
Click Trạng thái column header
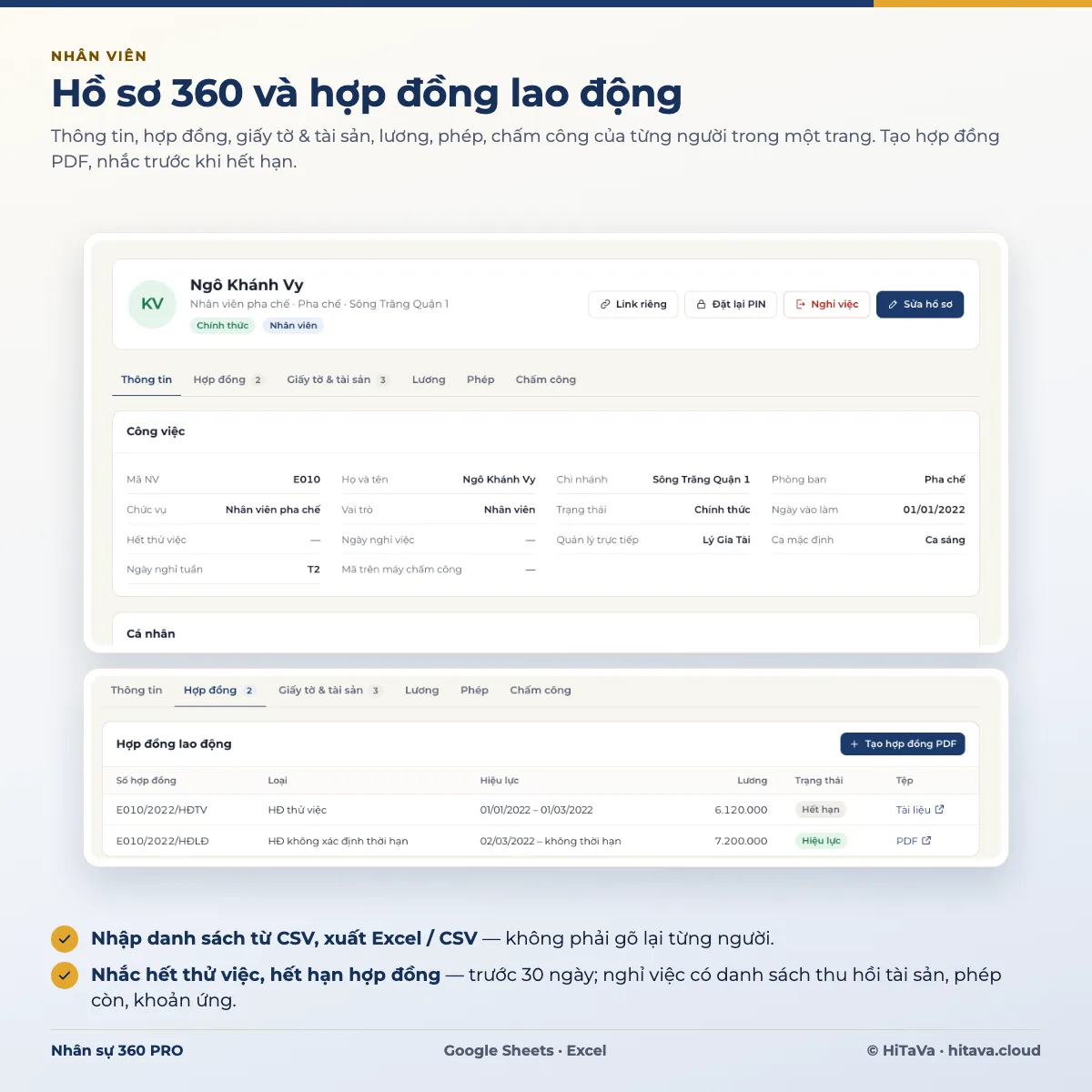click(819, 781)
